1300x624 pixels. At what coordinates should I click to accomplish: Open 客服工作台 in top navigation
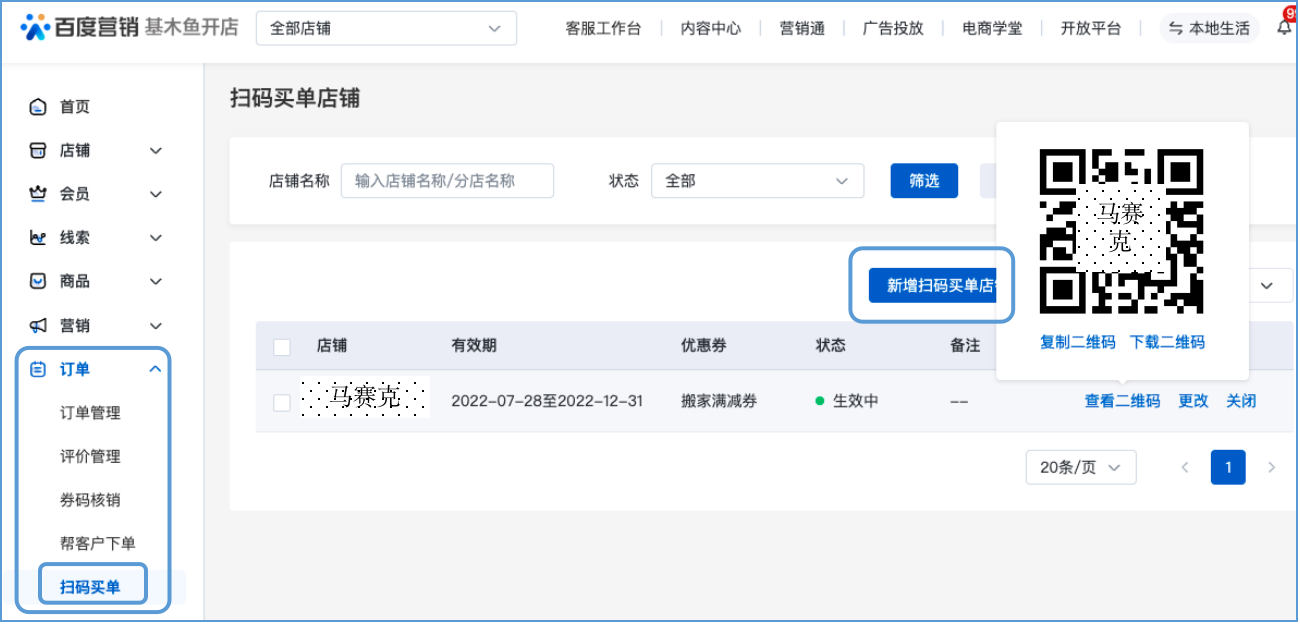click(603, 28)
